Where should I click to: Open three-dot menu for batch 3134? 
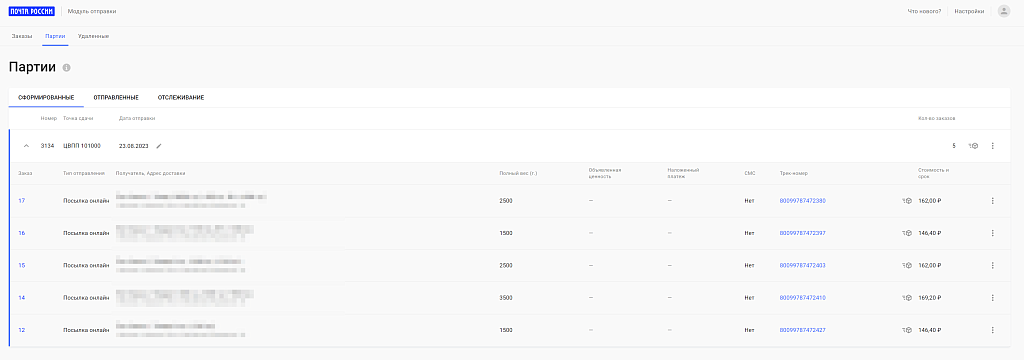pos(993,146)
